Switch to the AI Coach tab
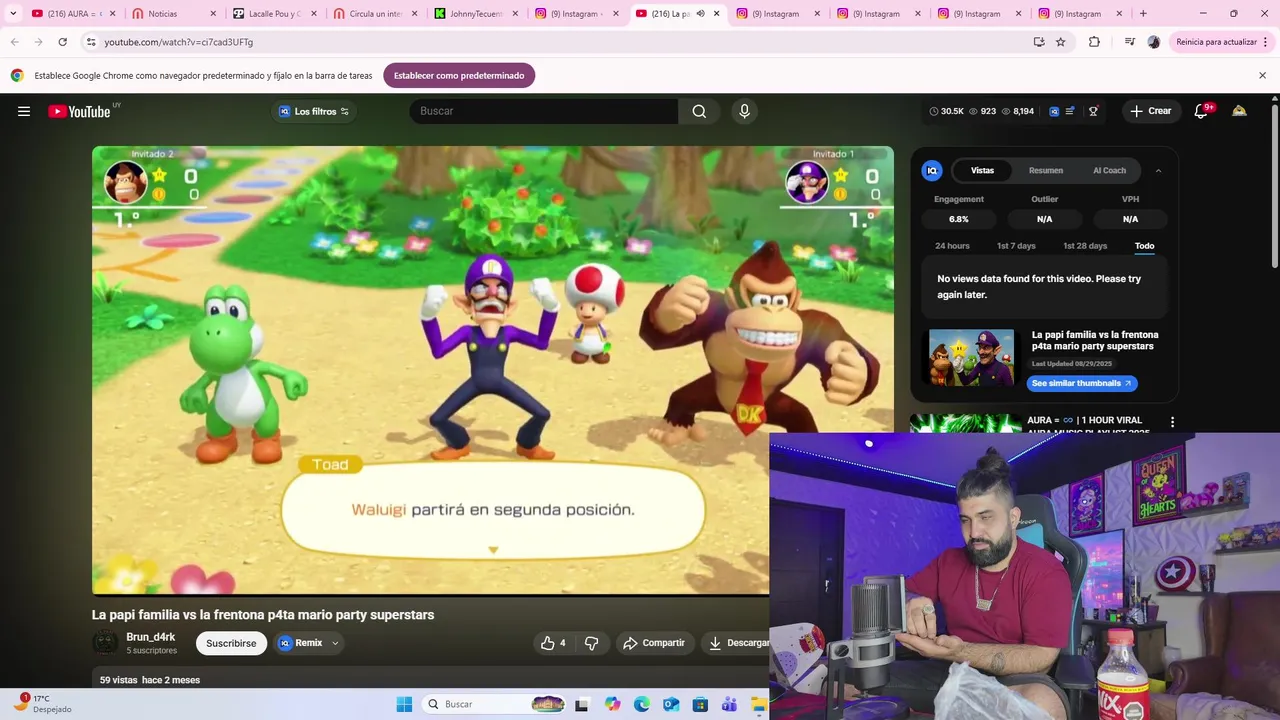This screenshot has width=1280, height=720. tap(1109, 171)
